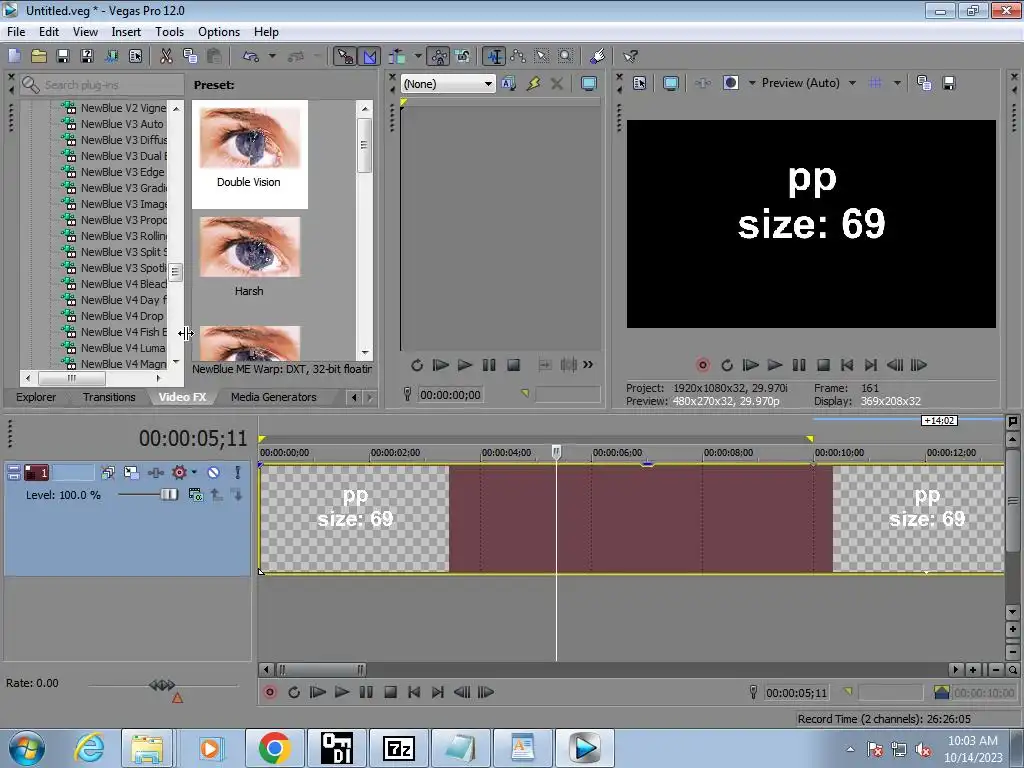
Task: Select the Envelope edit tool
Action: (518, 56)
